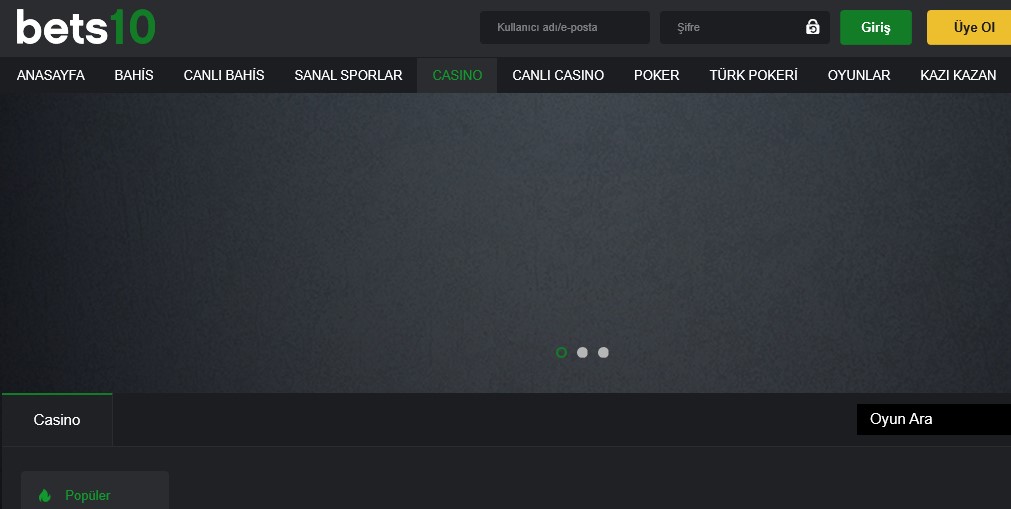This screenshot has height=509, width=1011.
Task: Open CANLI BAHİS in navigation
Action: point(224,75)
